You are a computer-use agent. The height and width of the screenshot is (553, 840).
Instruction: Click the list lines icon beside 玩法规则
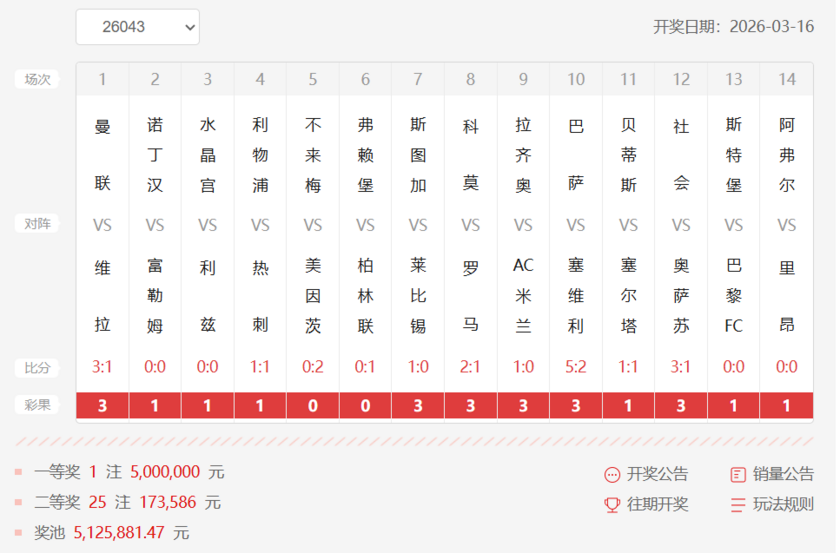click(738, 505)
